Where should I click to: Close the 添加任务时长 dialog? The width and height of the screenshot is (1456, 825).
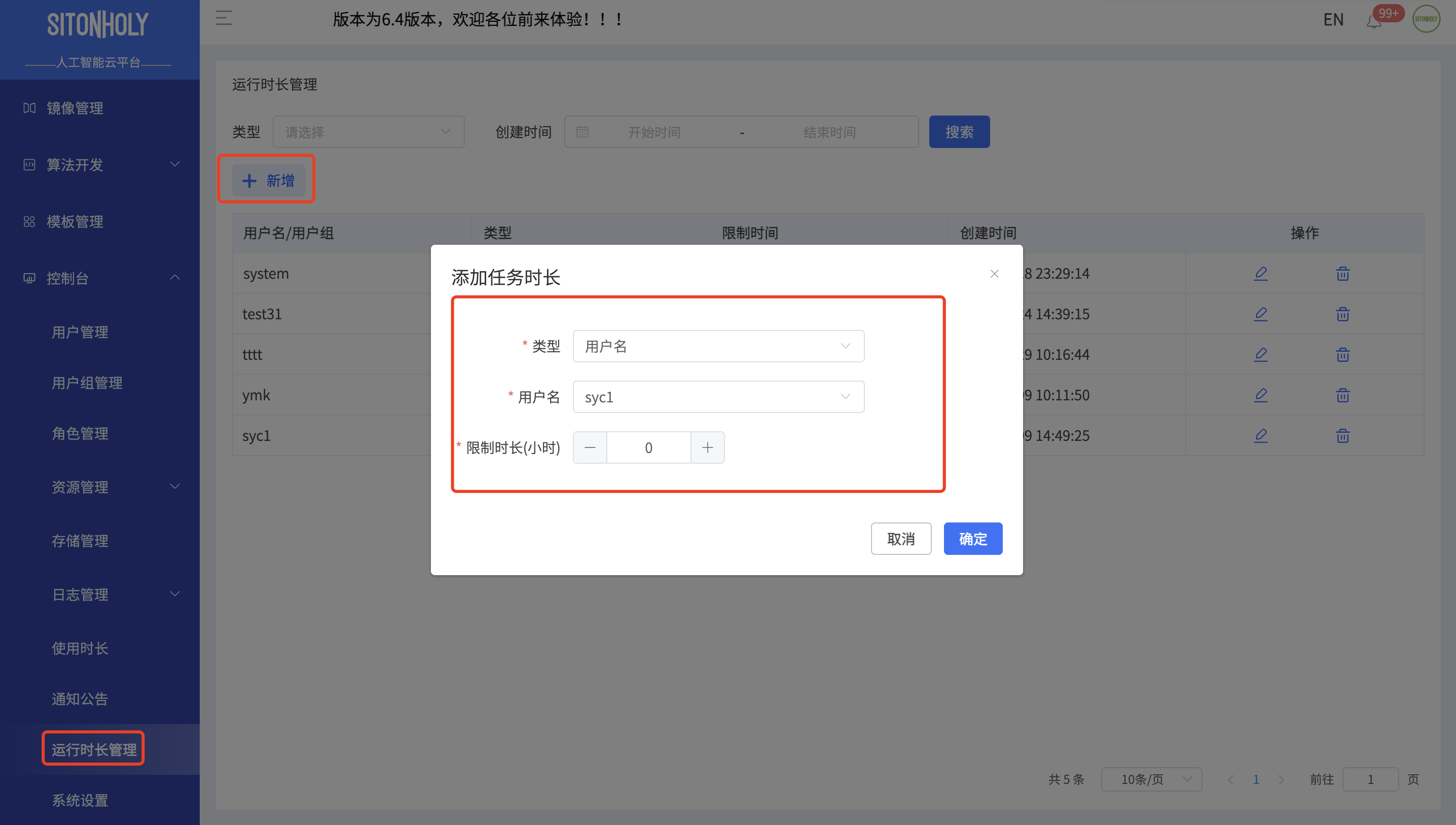click(994, 274)
